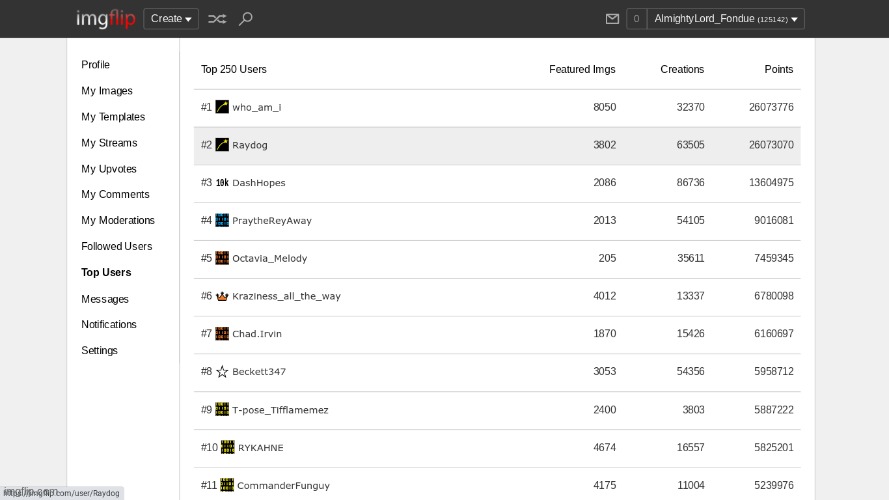Open My Streams in the sidebar
Viewport: 889px width, 500px height.
(109, 143)
